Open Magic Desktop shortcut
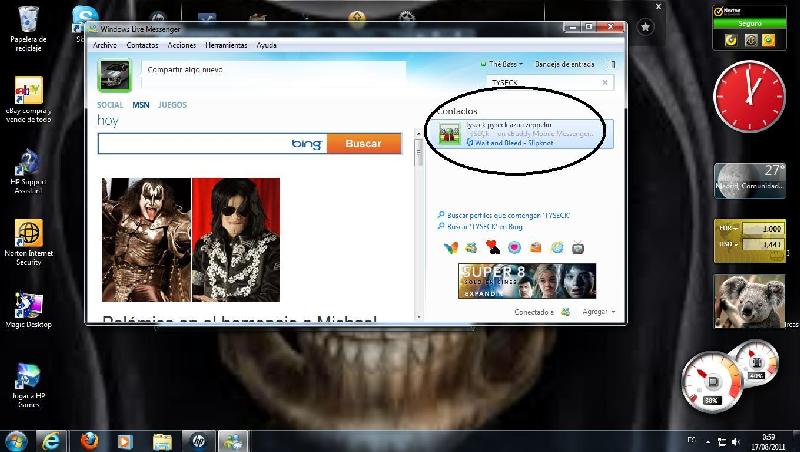Viewport: 800px width, 452px height. click(x=28, y=310)
